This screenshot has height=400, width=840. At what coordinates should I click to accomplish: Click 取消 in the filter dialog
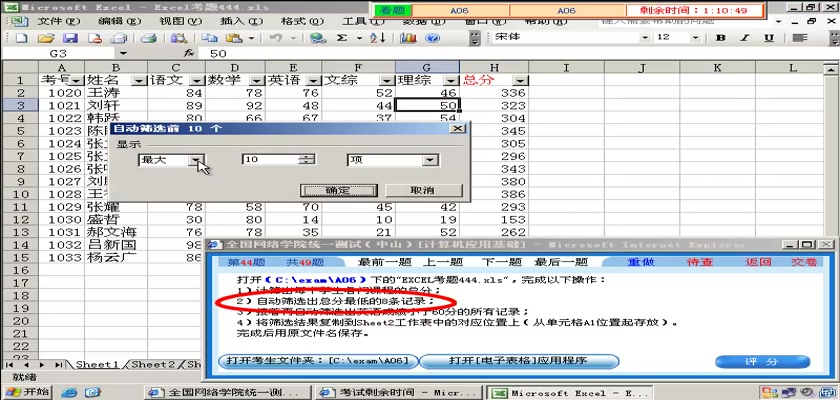click(422, 190)
